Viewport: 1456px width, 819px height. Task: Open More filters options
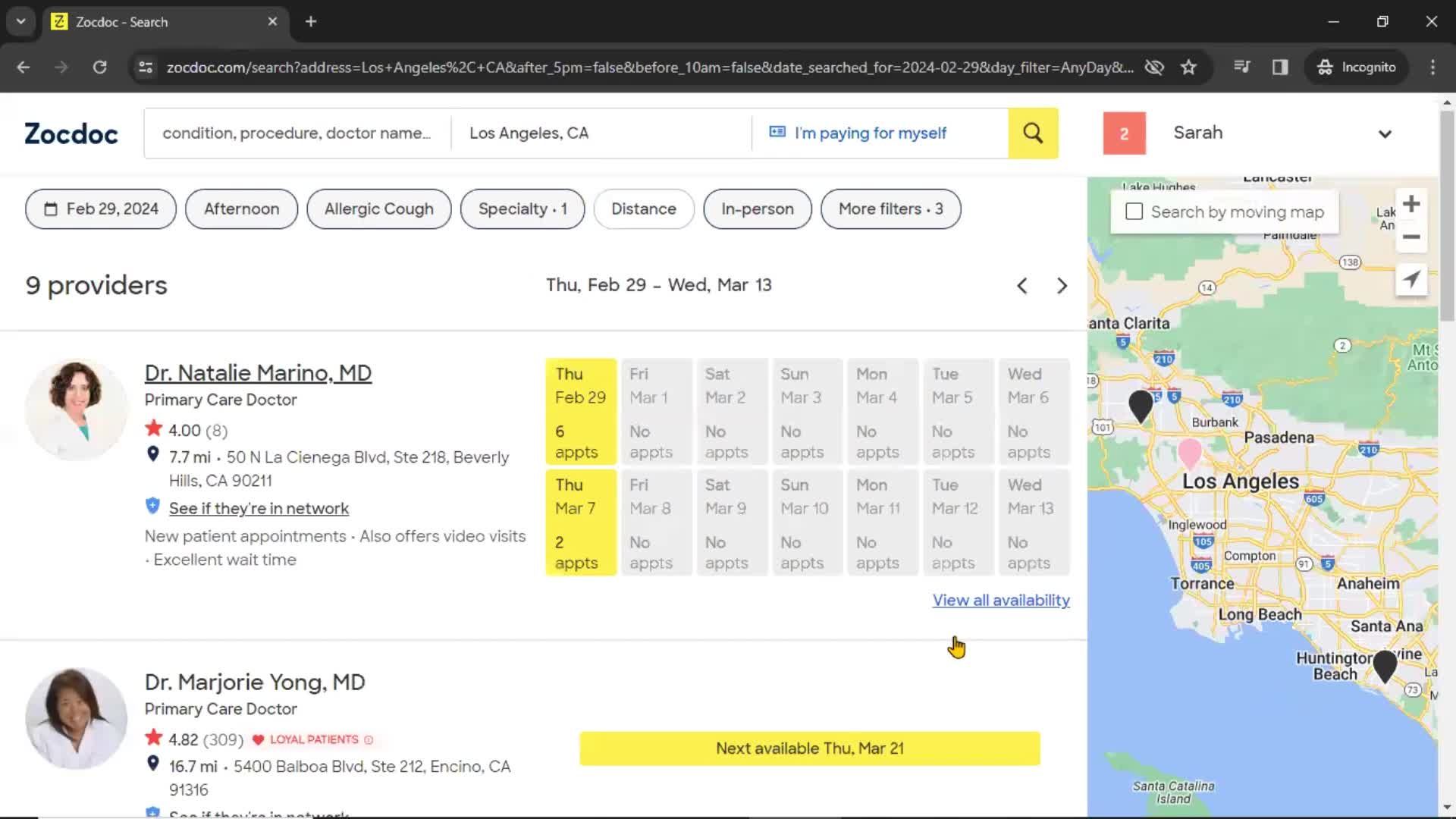891,209
